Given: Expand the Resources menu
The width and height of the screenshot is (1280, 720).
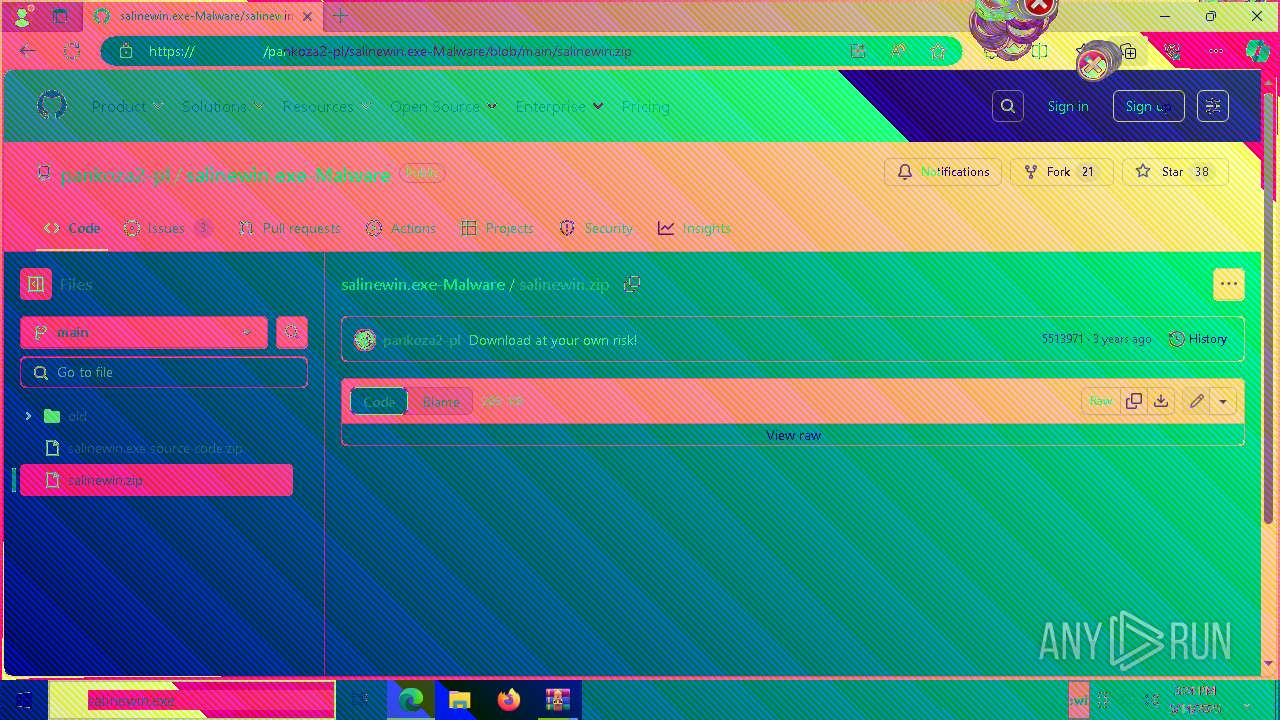Looking at the screenshot, I should [326, 106].
